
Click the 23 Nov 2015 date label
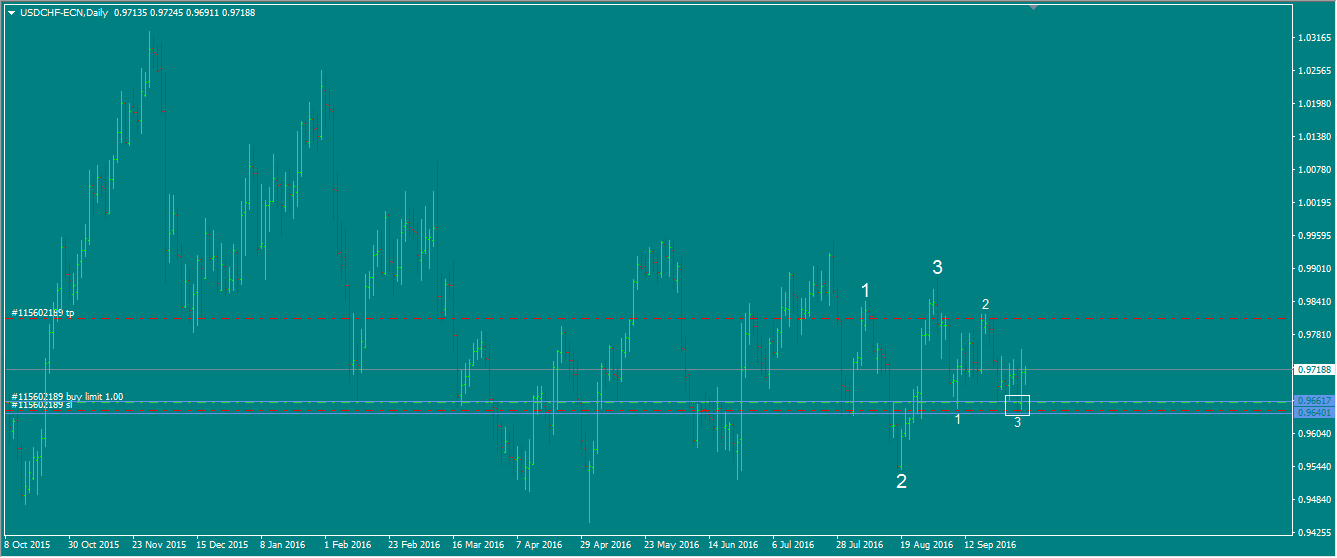(157, 546)
